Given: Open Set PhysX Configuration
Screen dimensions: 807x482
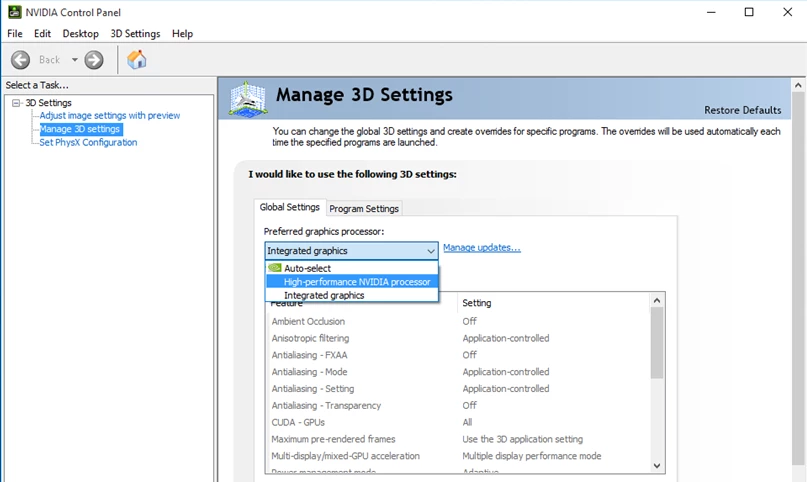Looking at the screenshot, I should (x=88, y=142).
